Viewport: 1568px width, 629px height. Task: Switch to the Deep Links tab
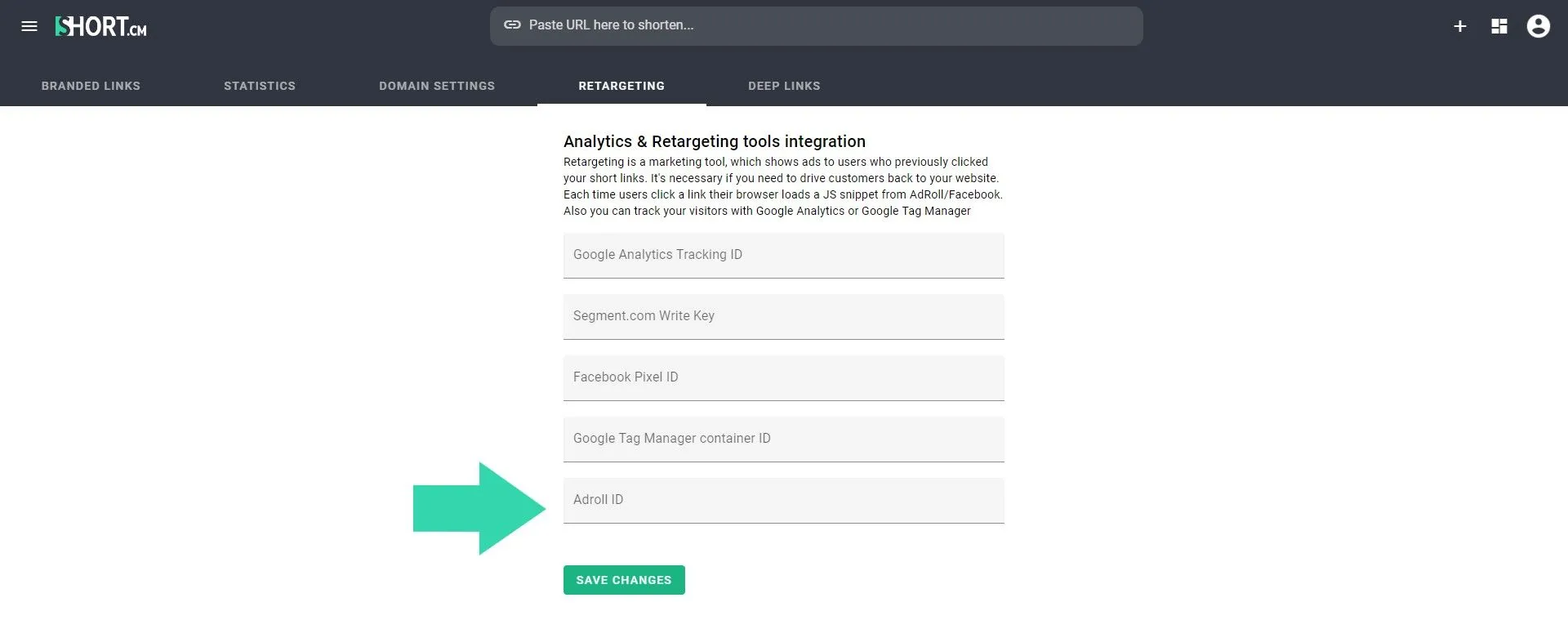[x=784, y=86]
